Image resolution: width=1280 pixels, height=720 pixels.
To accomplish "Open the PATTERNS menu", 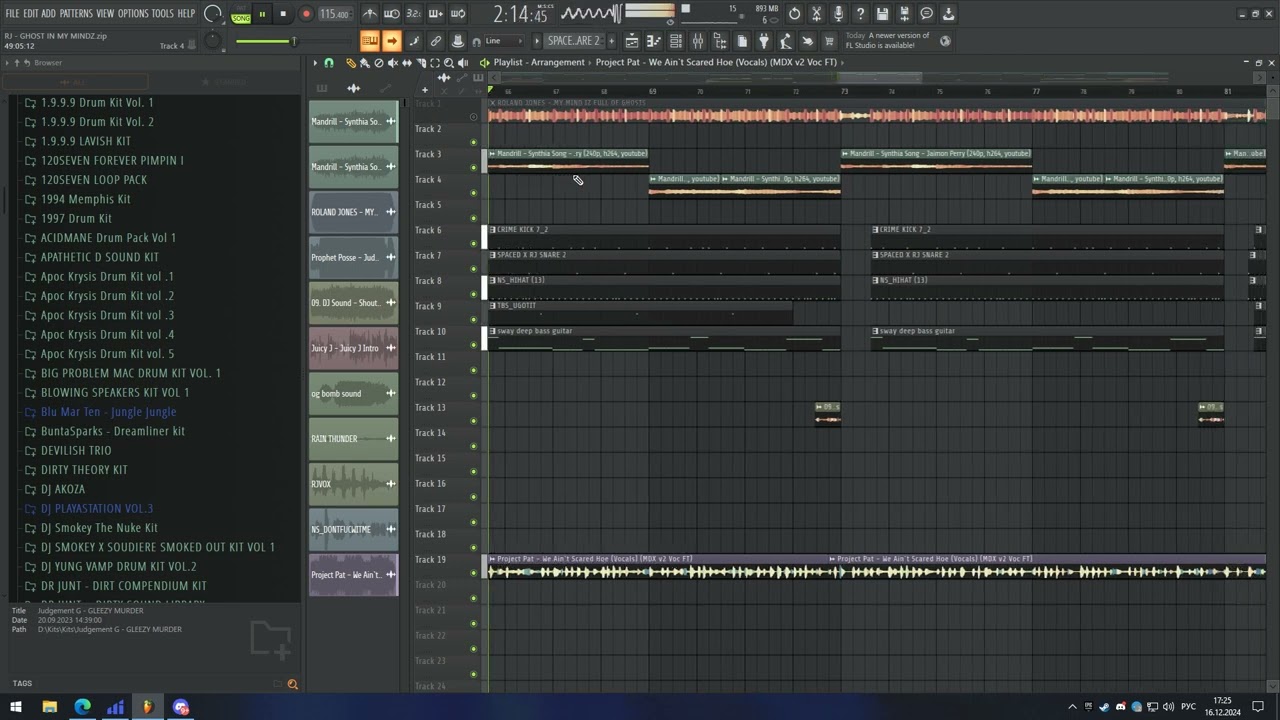I will (x=76, y=14).
